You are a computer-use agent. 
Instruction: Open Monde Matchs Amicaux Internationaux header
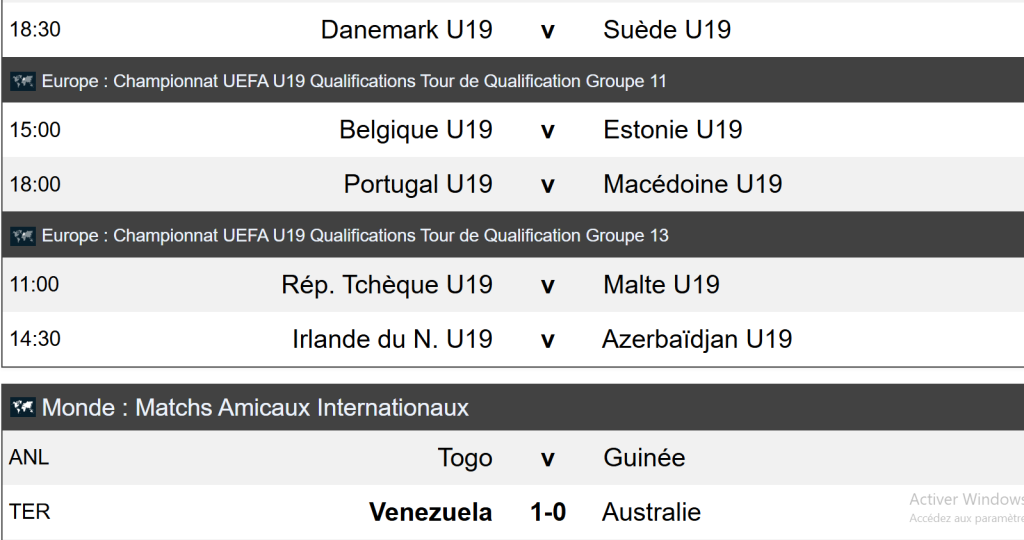pos(255,407)
